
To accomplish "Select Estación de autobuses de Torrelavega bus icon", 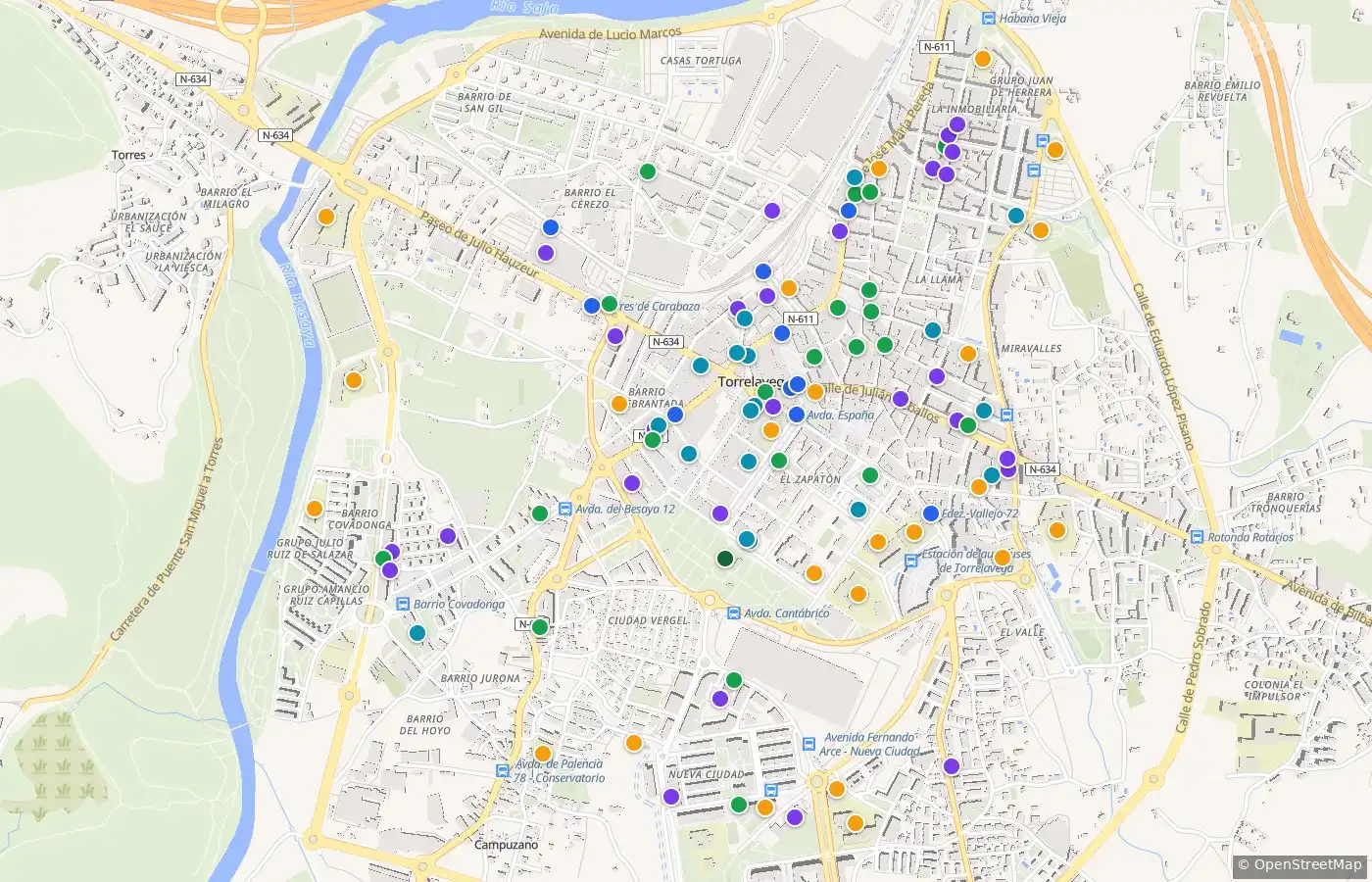I will coord(910,561).
